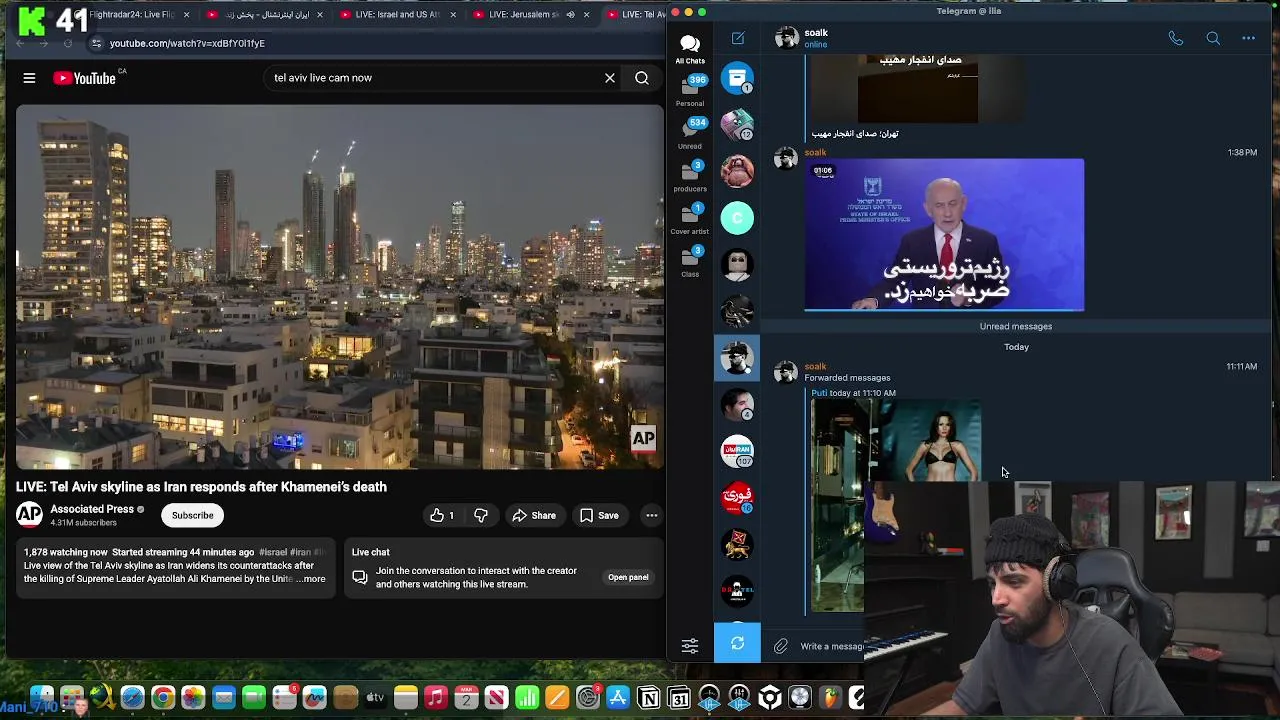This screenshot has width=1280, height=720.
Task: Open the Tehran explosion video thumbnail
Action: pos(918,89)
